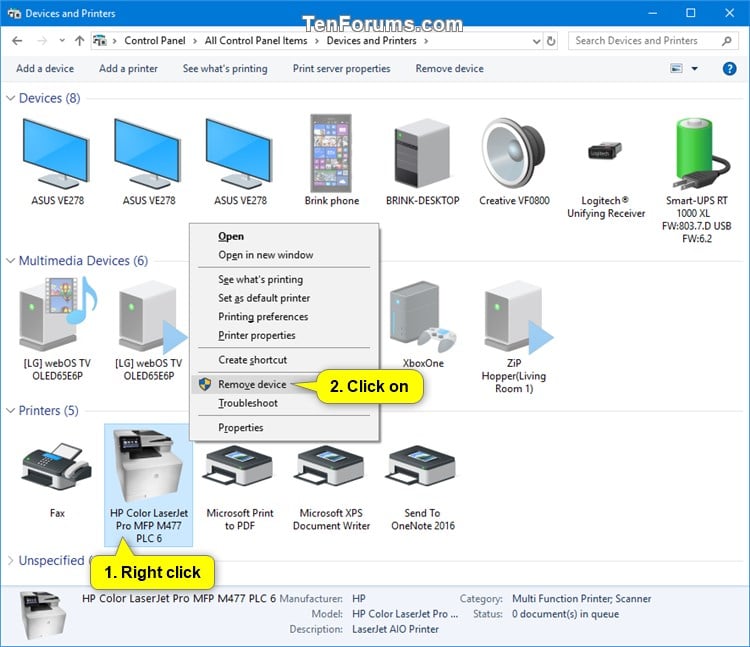
Task: Collapse the Devices (8) group
Action: [x=10, y=98]
